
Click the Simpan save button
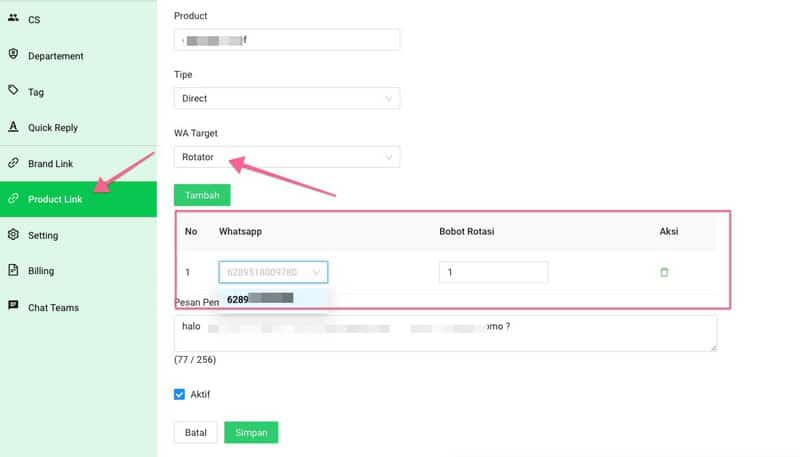click(x=251, y=432)
